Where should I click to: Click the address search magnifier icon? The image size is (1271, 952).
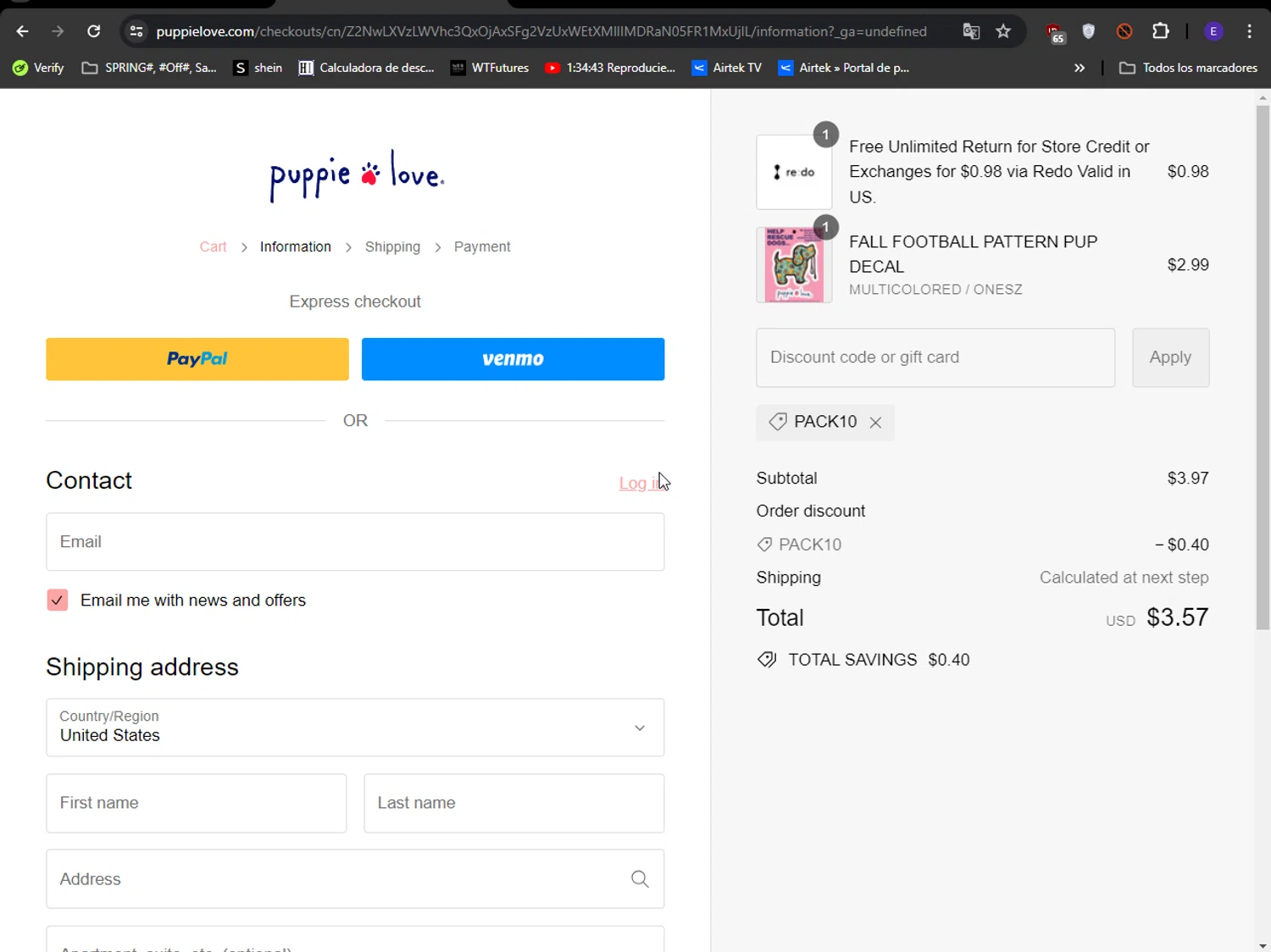(640, 879)
